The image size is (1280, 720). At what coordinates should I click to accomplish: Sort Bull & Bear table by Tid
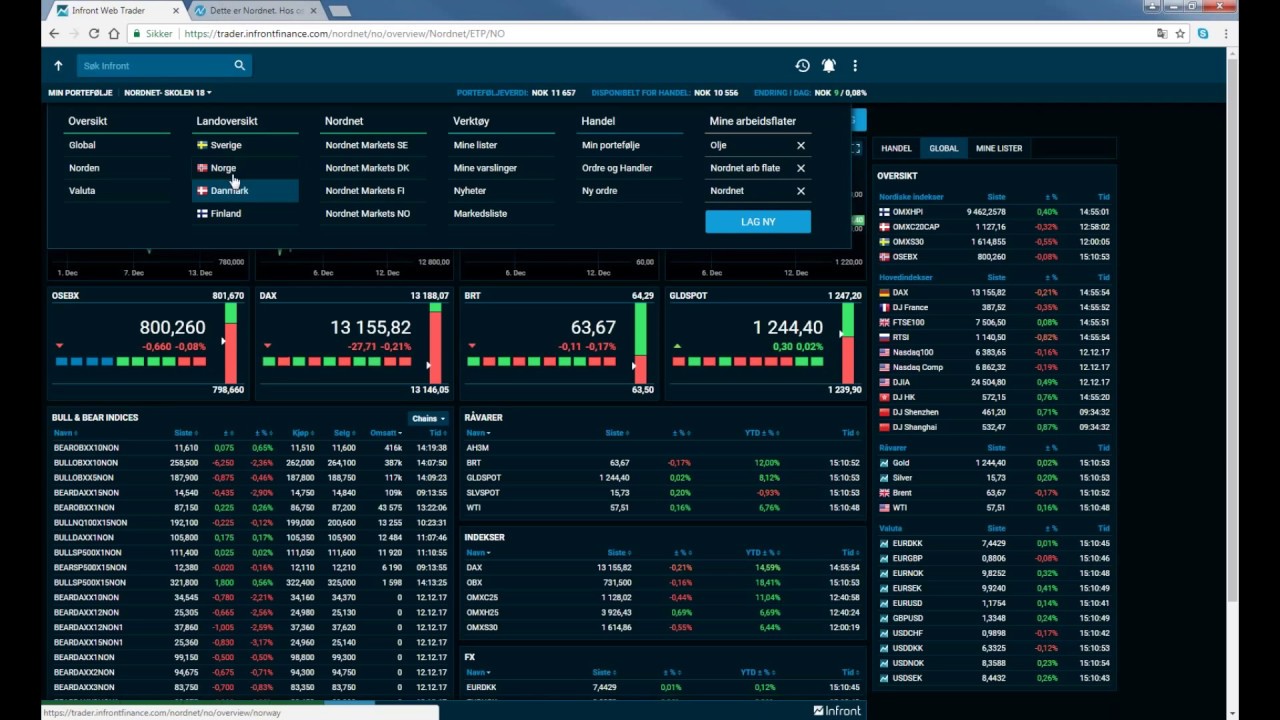(x=437, y=433)
